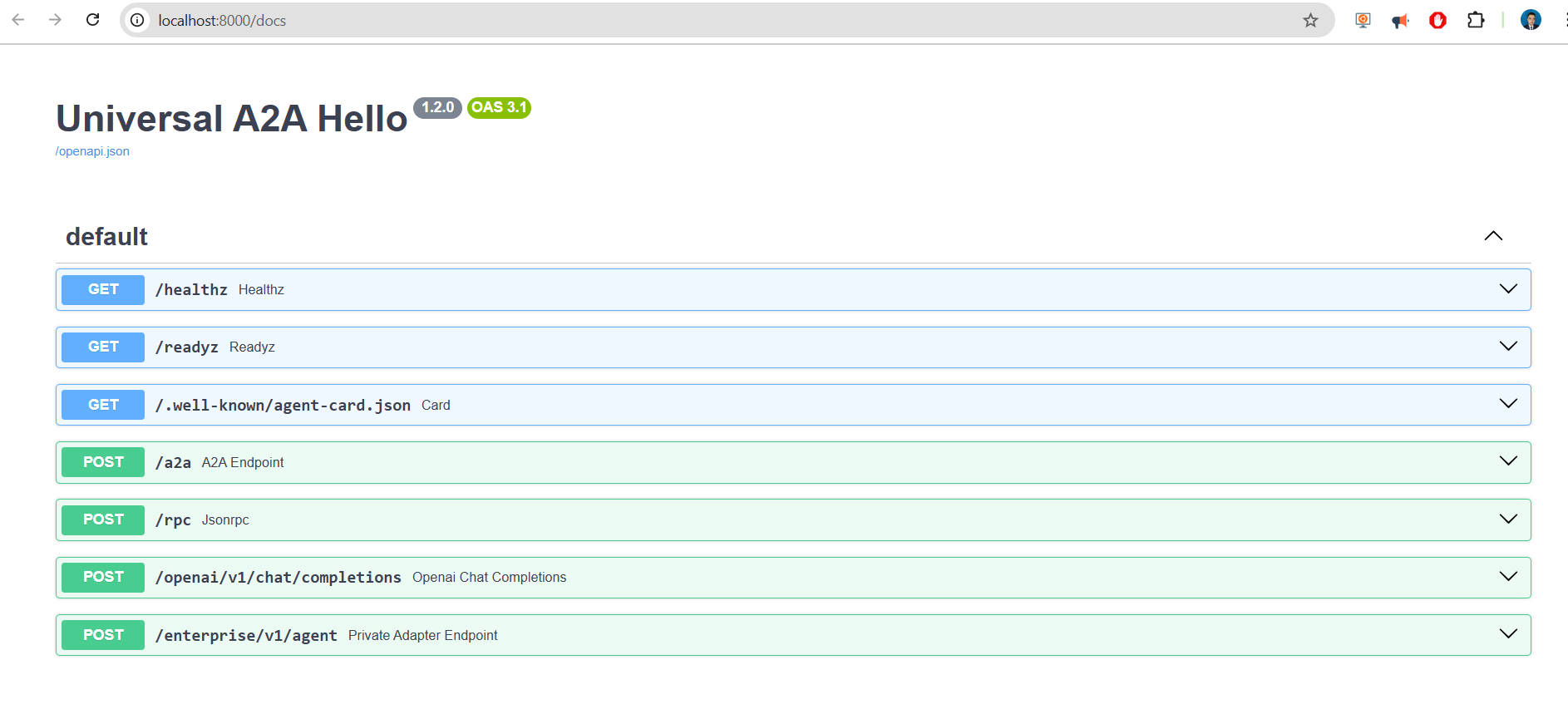Expand the GET /healthz endpoint chevron
The image size is (1568, 714).
click(x=1508, y=289)
